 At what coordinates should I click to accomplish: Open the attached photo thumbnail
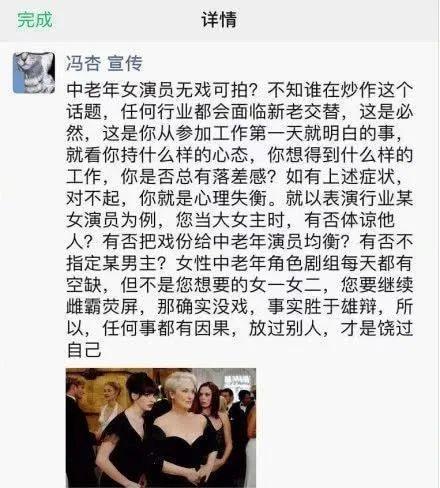tap(161, 428)
